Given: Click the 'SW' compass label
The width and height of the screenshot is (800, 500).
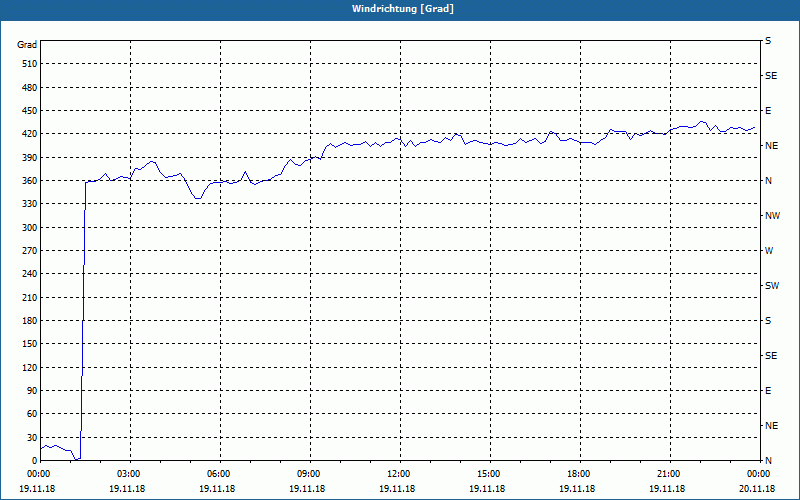Looking at the screenshot, I should 772,286.
